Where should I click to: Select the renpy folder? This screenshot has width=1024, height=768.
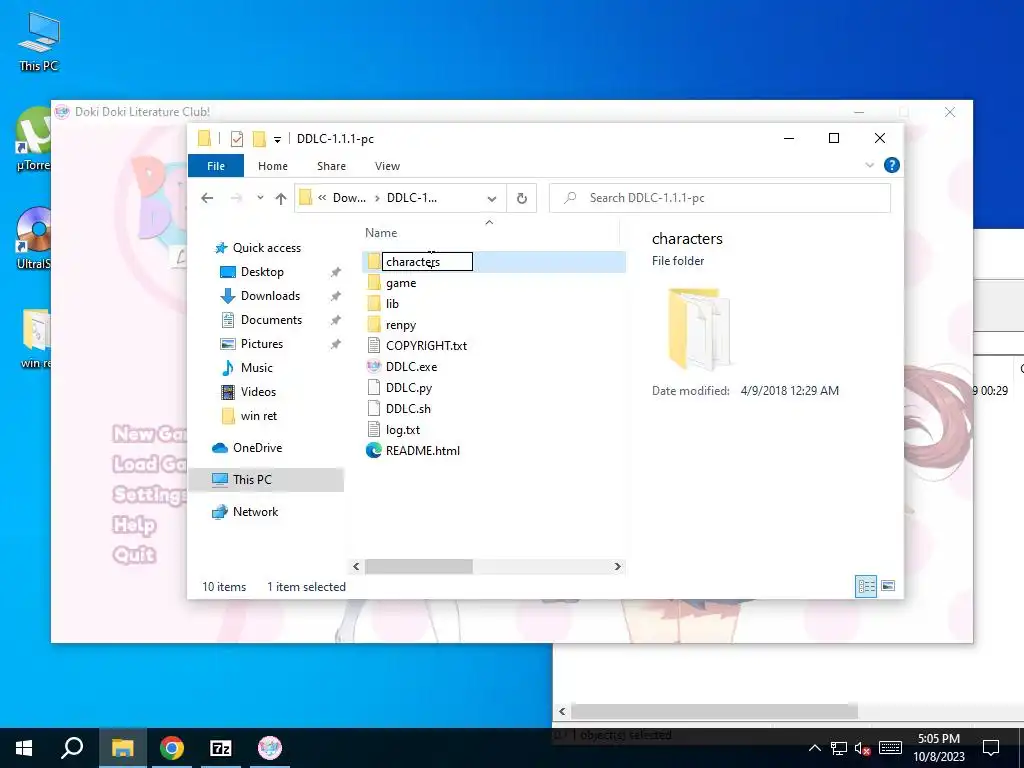click(x=400, y=325)
